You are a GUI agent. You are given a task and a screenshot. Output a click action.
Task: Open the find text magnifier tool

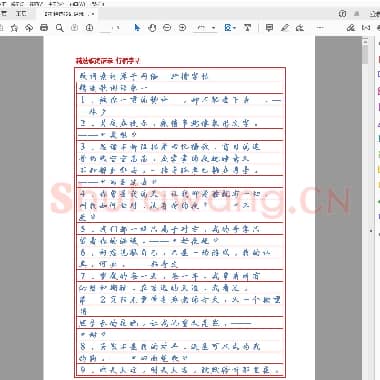59,28
